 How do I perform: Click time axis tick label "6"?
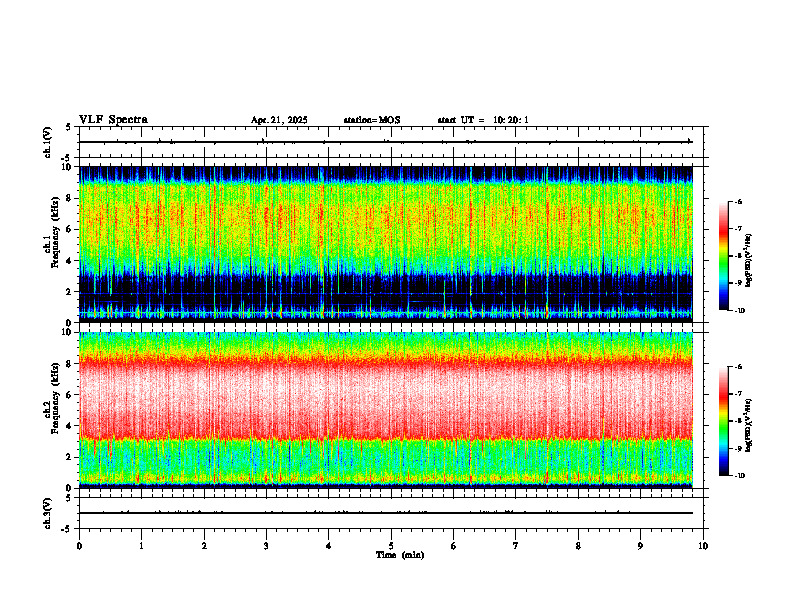[x=454, y=546]
